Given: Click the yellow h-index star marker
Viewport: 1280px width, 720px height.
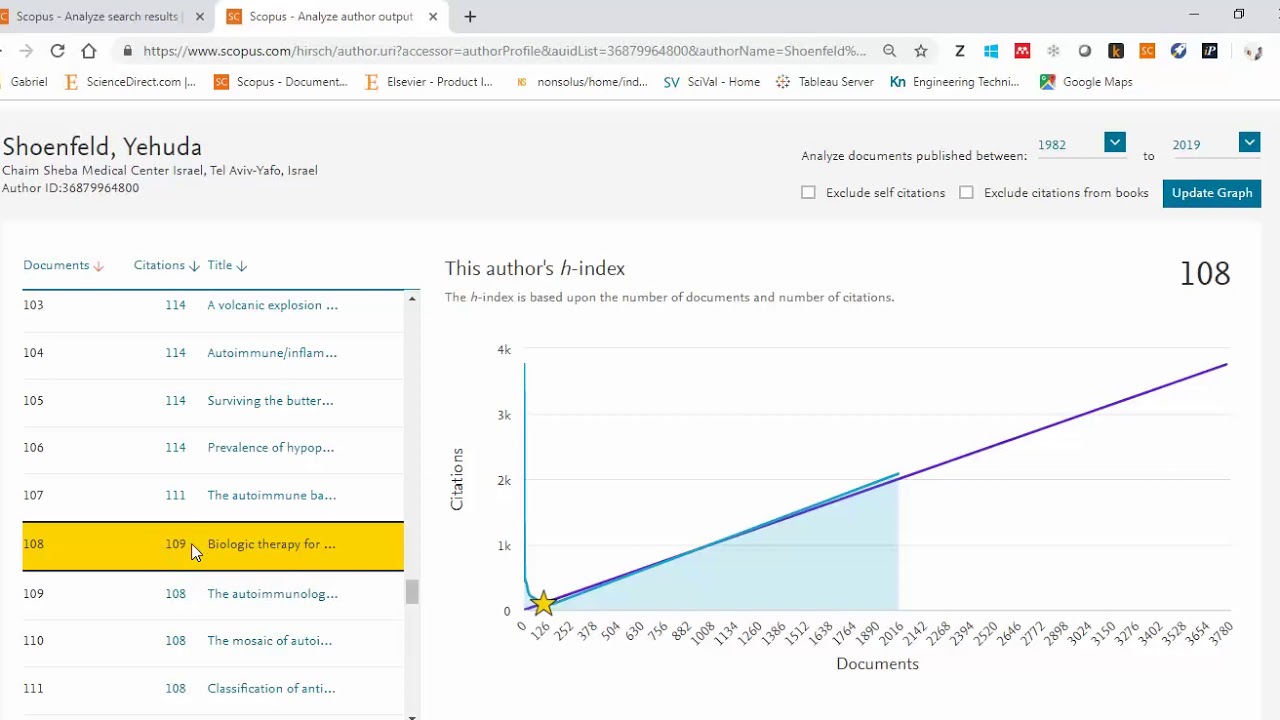Looking at the screenshot, I should coord(542,603).
